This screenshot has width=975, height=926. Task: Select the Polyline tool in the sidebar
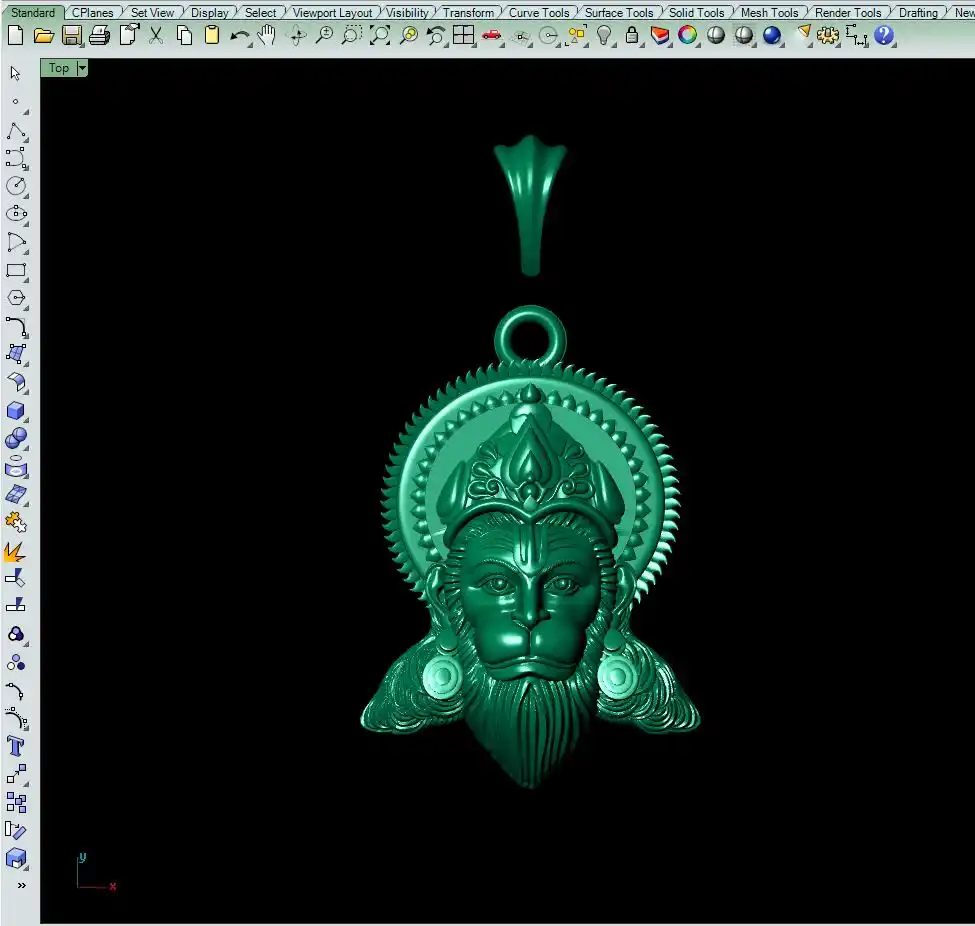pyautogui.click(x=16, y=132)
